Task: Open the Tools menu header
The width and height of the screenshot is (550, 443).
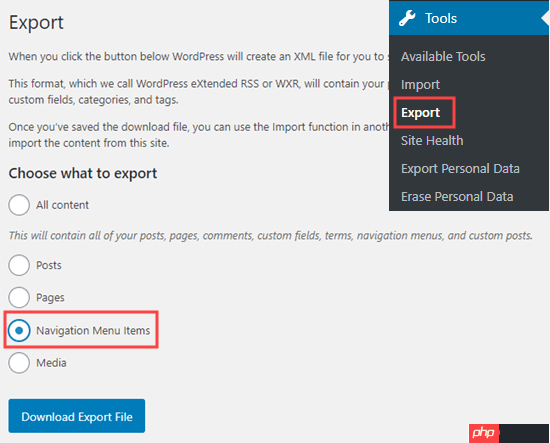Action: click(x=469, y=18)
